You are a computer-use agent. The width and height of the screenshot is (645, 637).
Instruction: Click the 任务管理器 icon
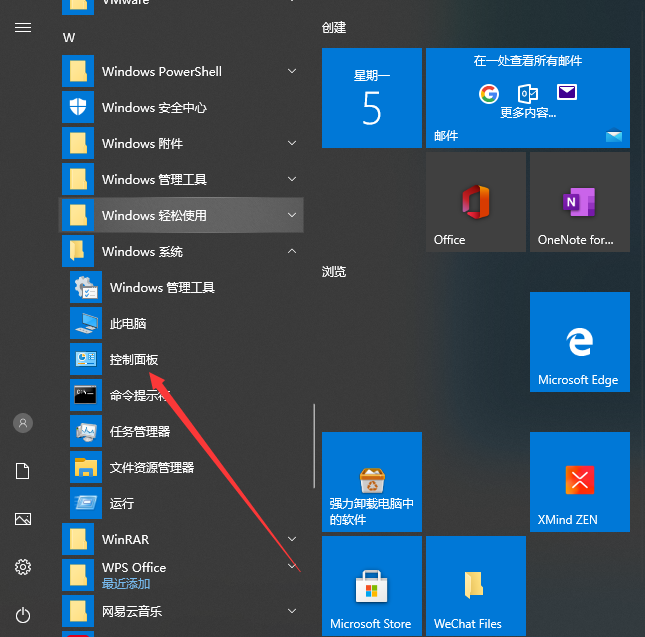86,431
